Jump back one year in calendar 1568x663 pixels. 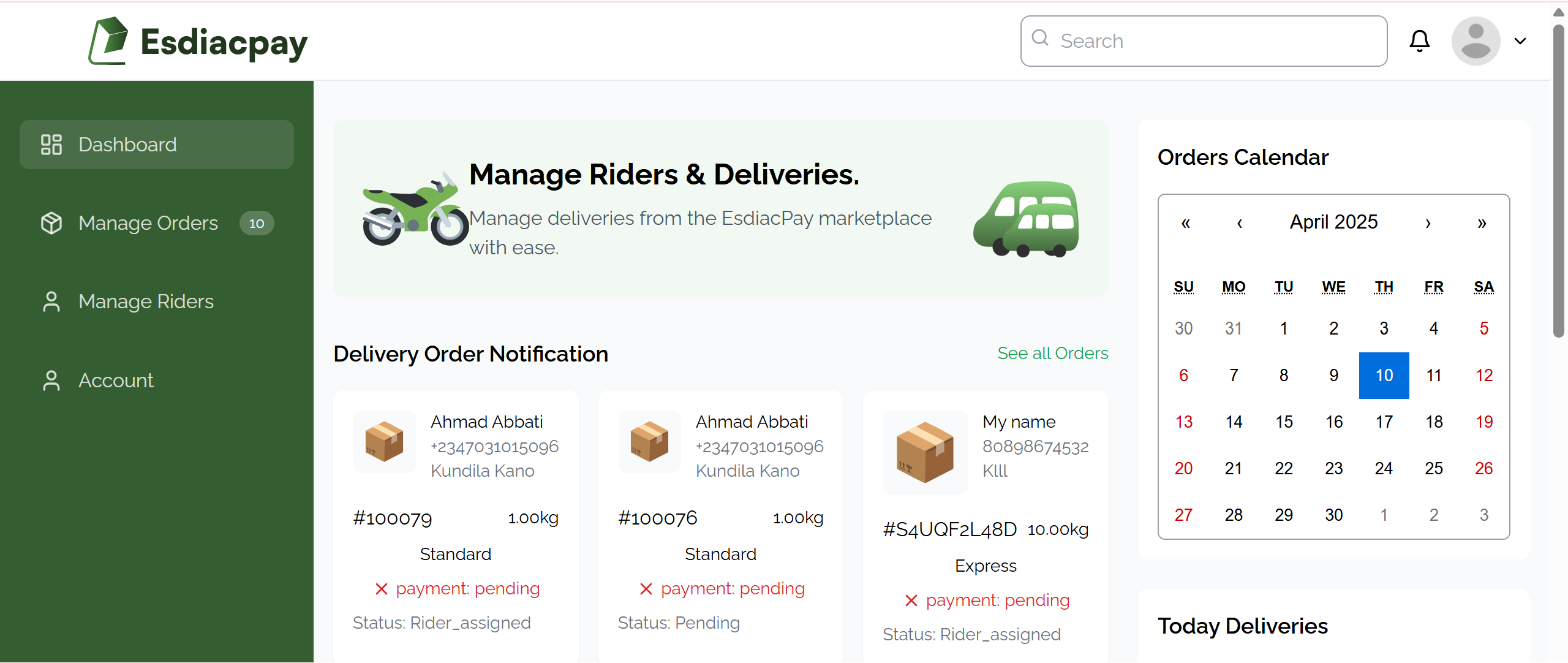1186,222
